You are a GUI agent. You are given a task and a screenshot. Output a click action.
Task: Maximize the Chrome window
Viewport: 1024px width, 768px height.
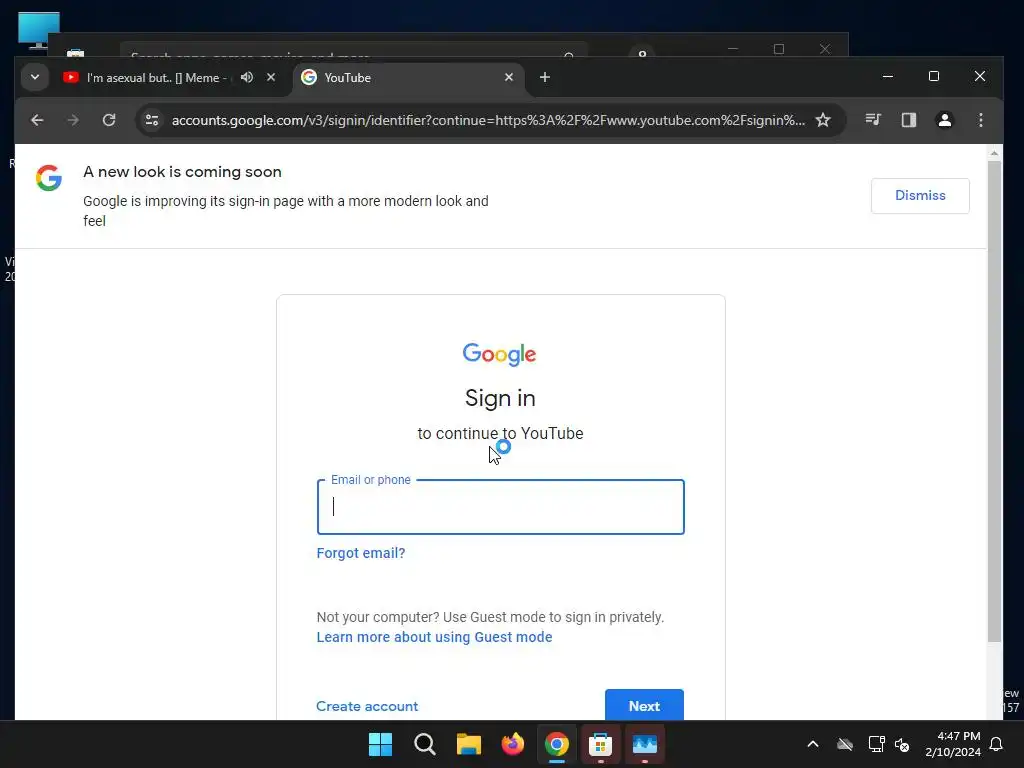(934, 76)
